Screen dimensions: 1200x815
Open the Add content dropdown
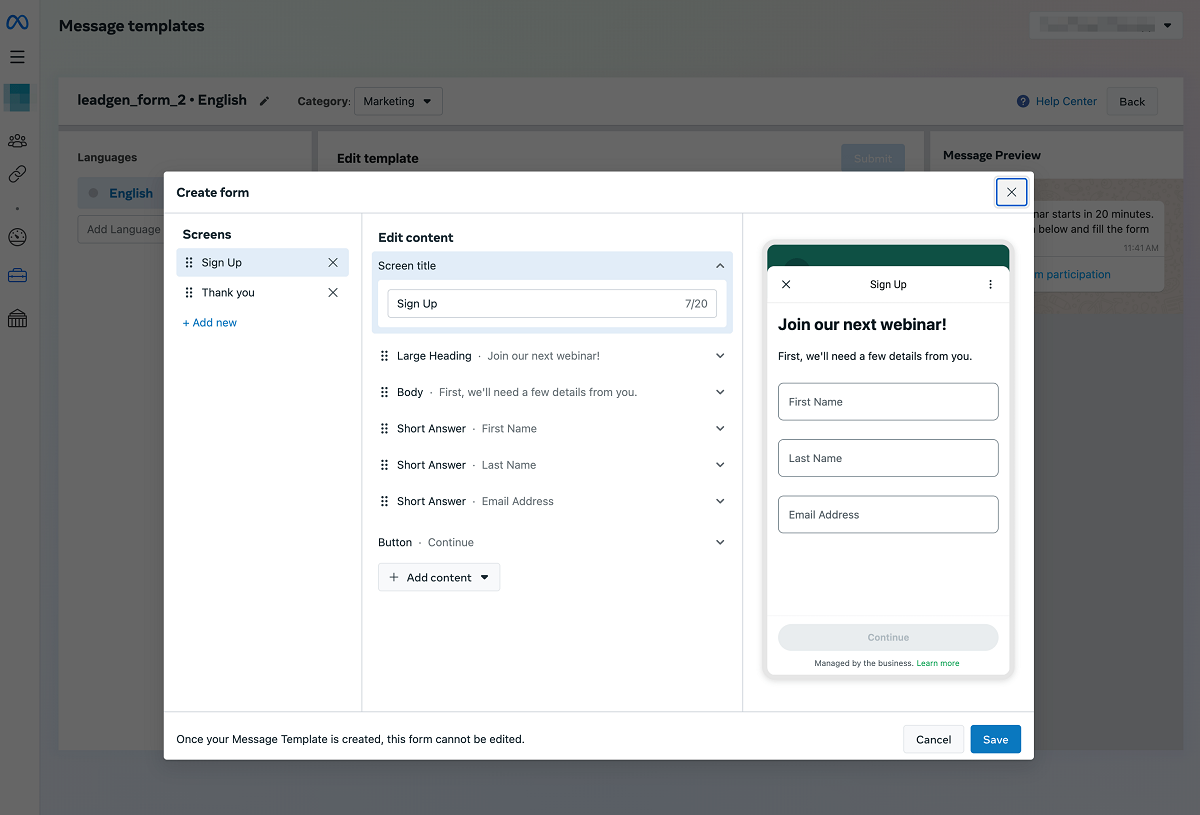pyautogui.click(x=439, y=578)
